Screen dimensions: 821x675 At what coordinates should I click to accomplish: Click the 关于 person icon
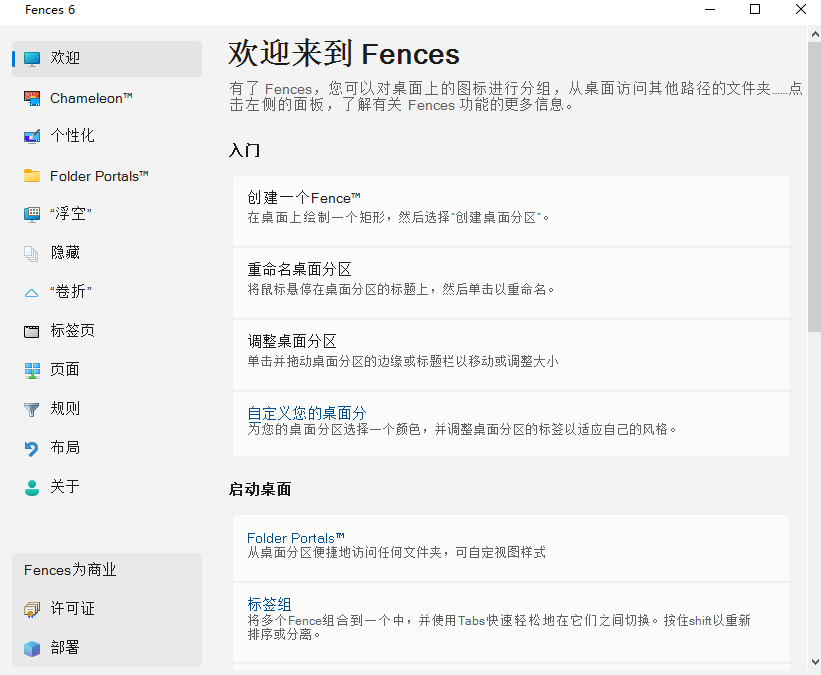(x=32, y=487)
